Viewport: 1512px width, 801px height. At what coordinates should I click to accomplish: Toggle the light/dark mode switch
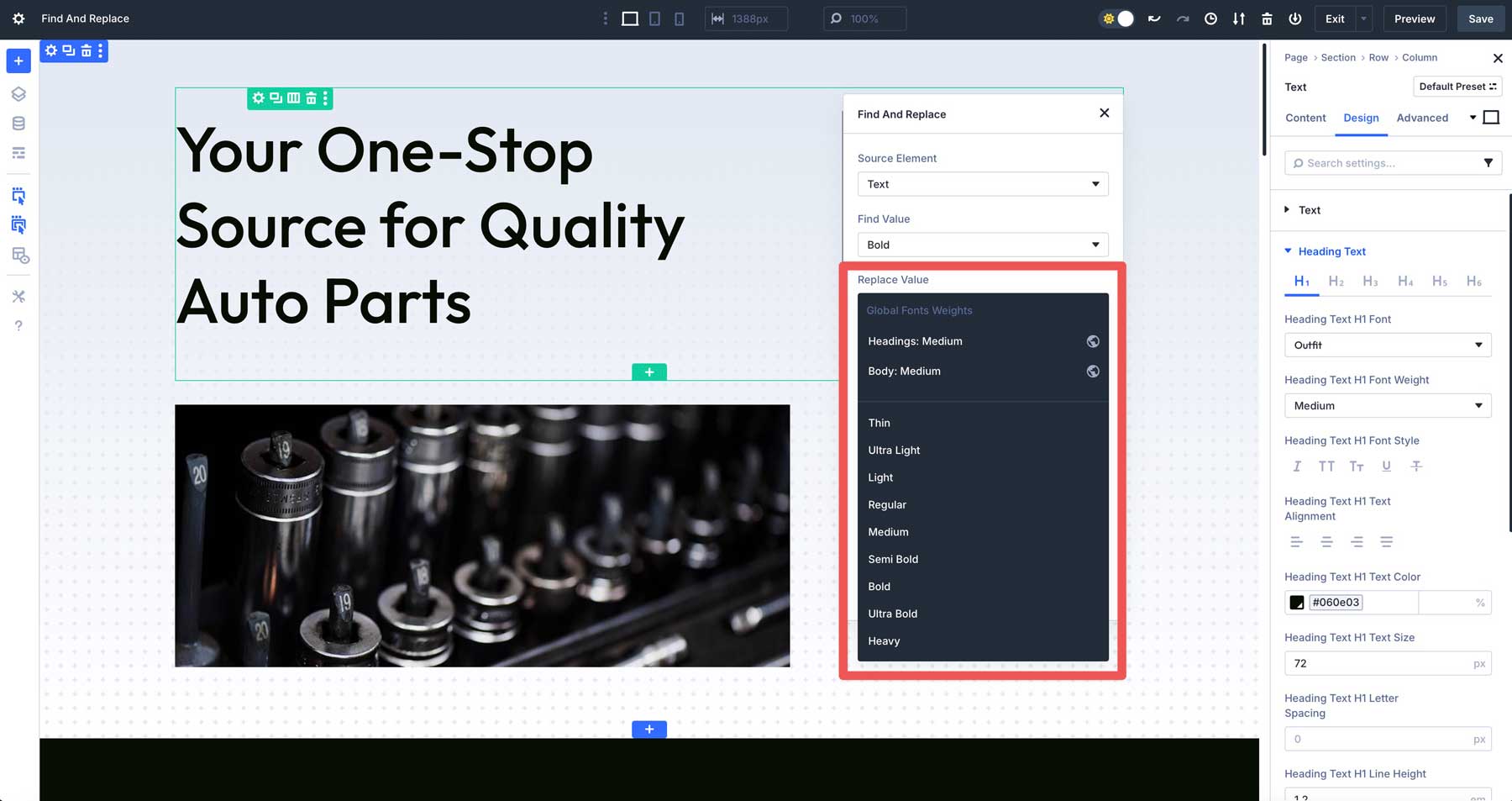pyautogui.click(x=1116, y=18)
